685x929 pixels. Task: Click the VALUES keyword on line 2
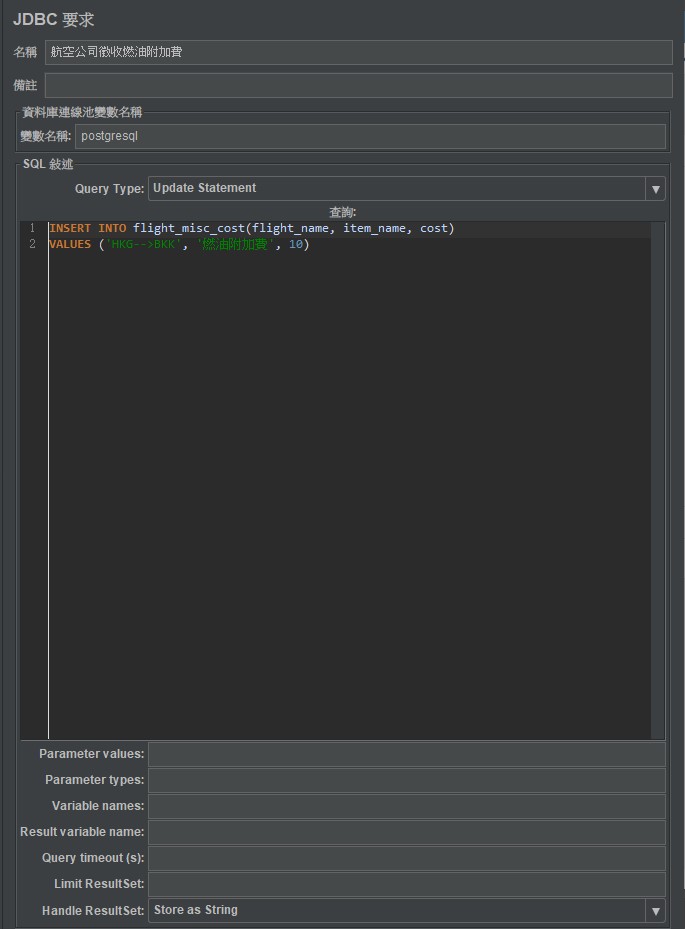click(69, 245)
